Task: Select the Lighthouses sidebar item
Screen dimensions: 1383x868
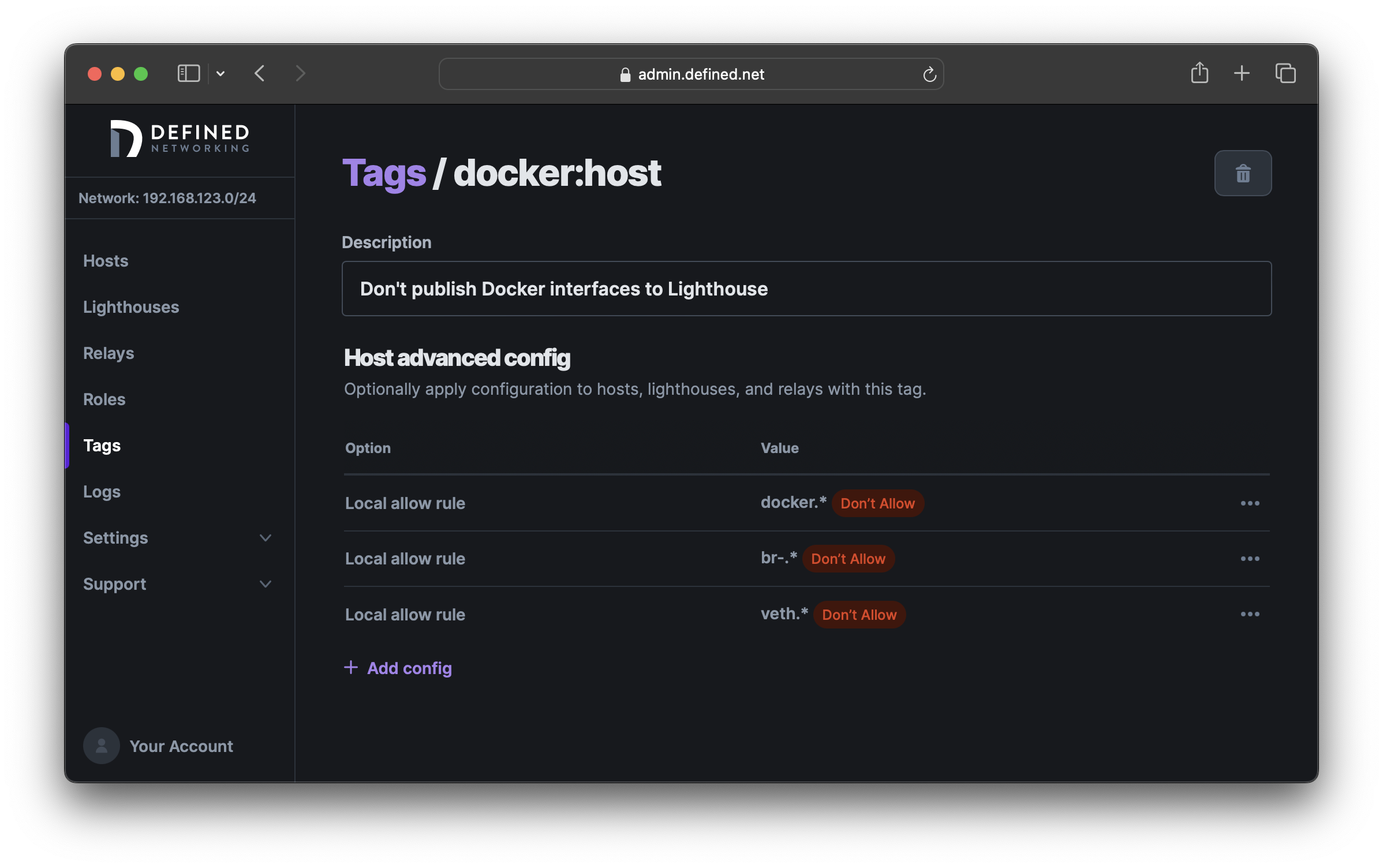Action: tap(131, 306)
